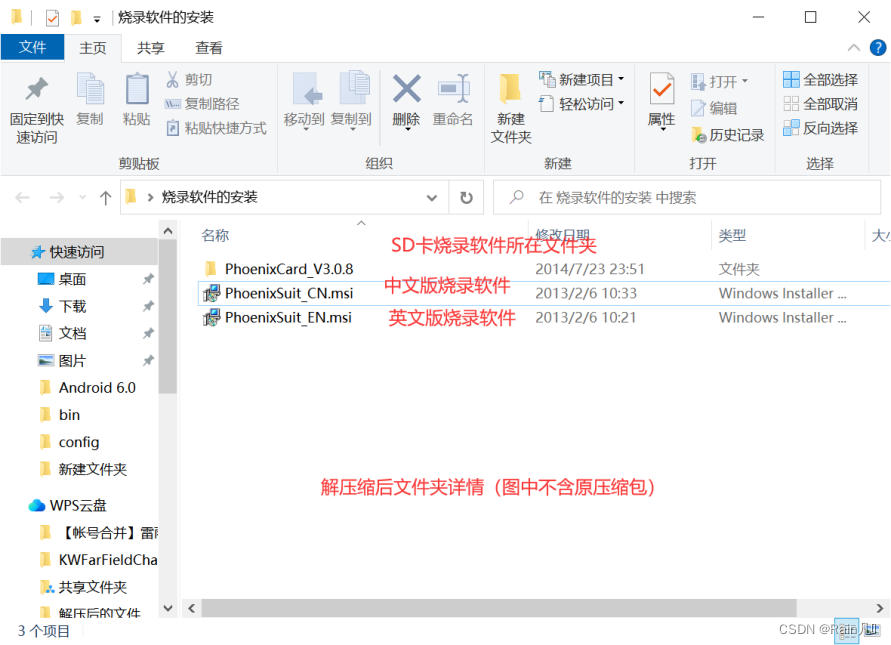
Task: Open the 文件 menu
Action: [32, 47]
